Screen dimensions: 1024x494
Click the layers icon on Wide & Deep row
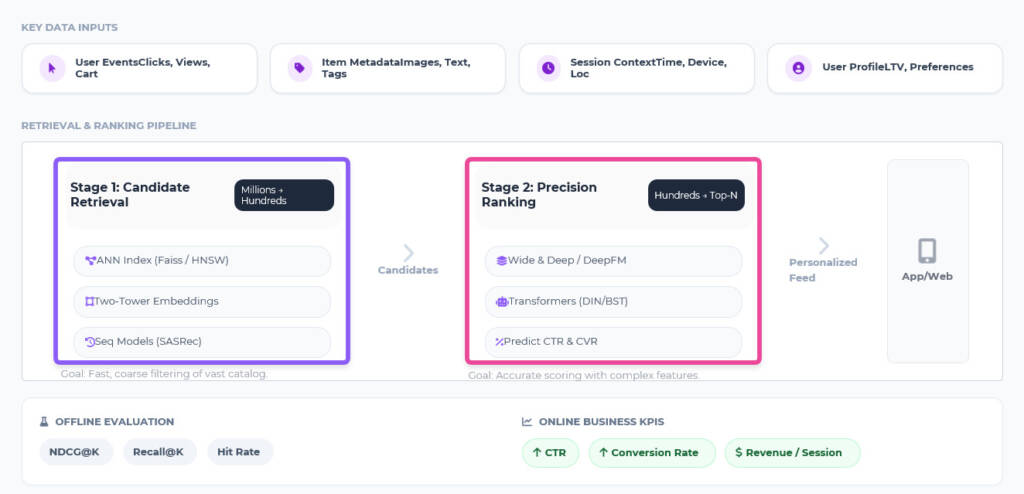(x=502, y=261)
